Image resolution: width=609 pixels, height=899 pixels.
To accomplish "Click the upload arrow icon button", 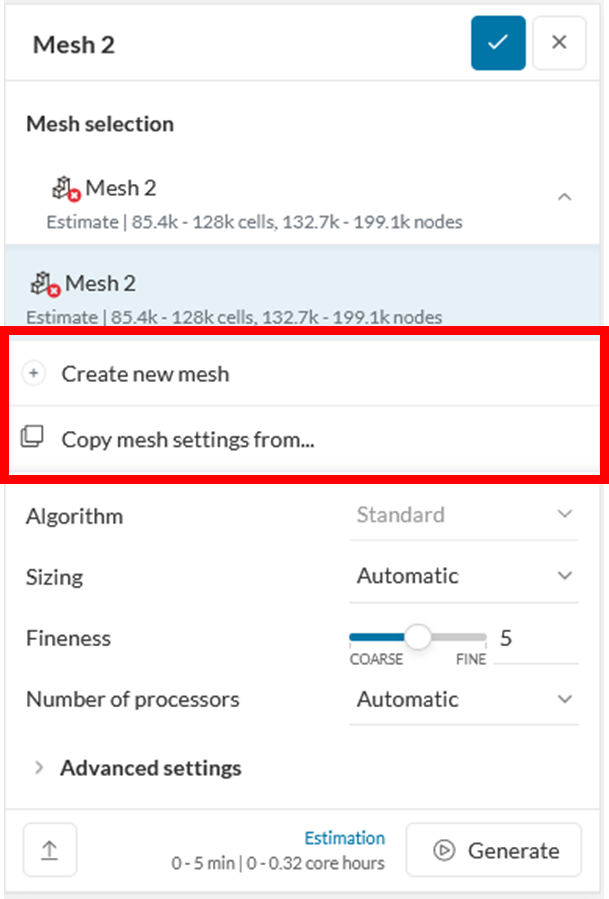I will [49, 850].
